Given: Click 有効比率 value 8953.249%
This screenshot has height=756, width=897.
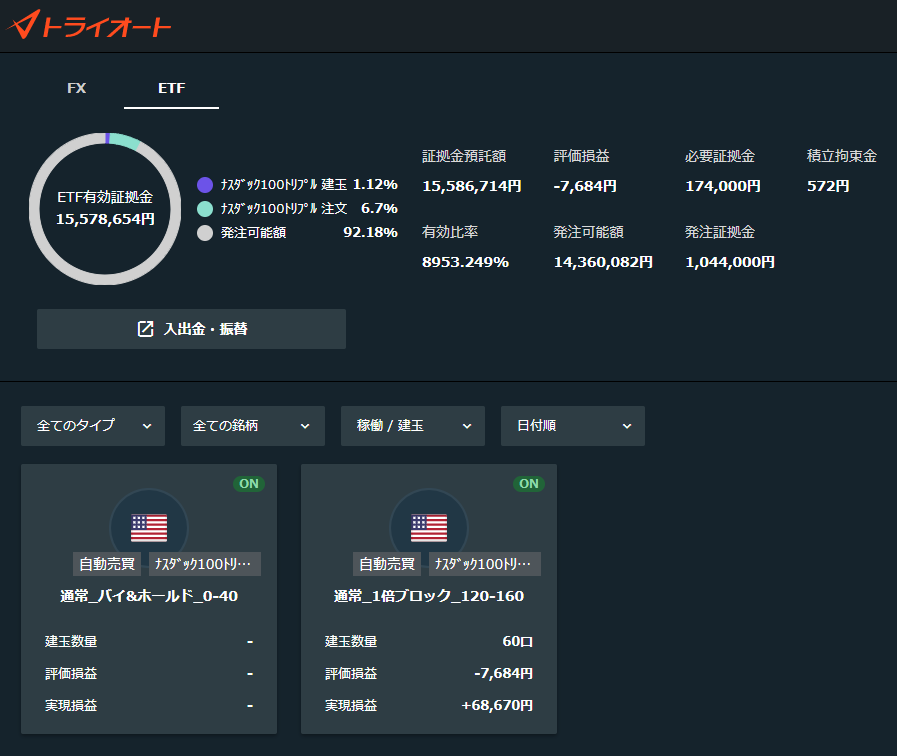Looking at the screenshot, I should pos(465,262).
